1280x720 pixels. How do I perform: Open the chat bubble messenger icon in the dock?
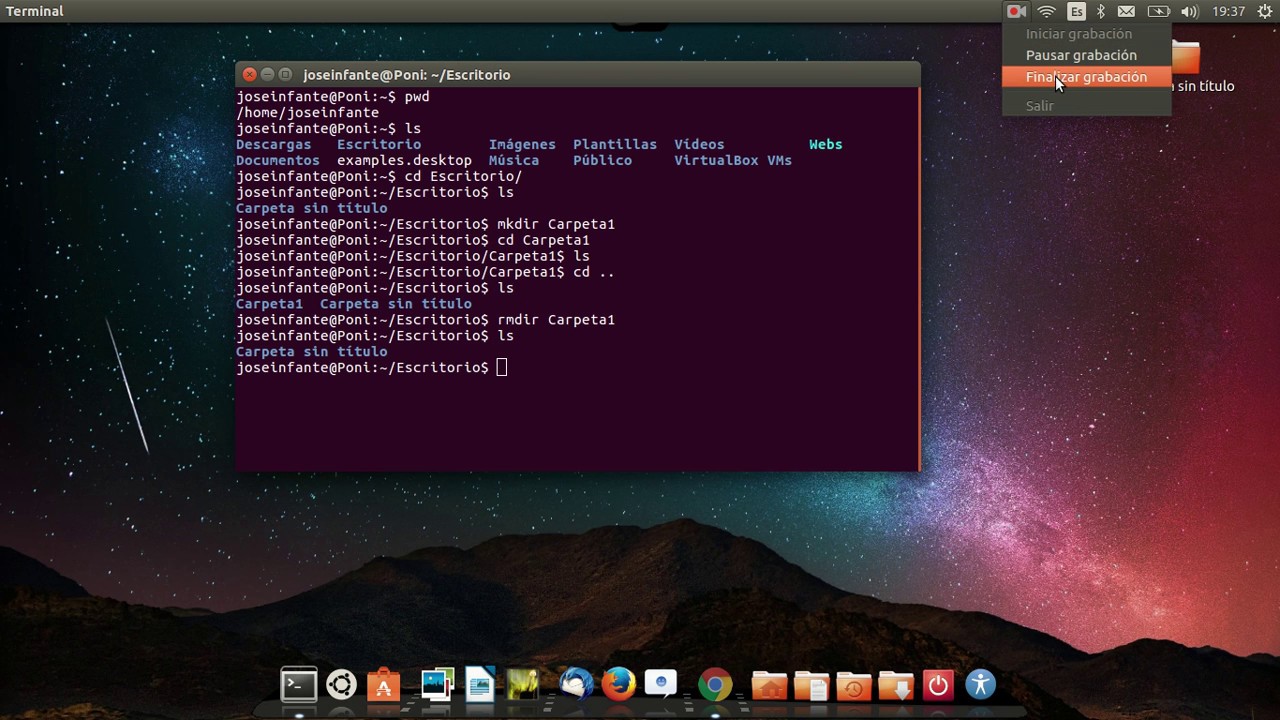tap(661, 685)
